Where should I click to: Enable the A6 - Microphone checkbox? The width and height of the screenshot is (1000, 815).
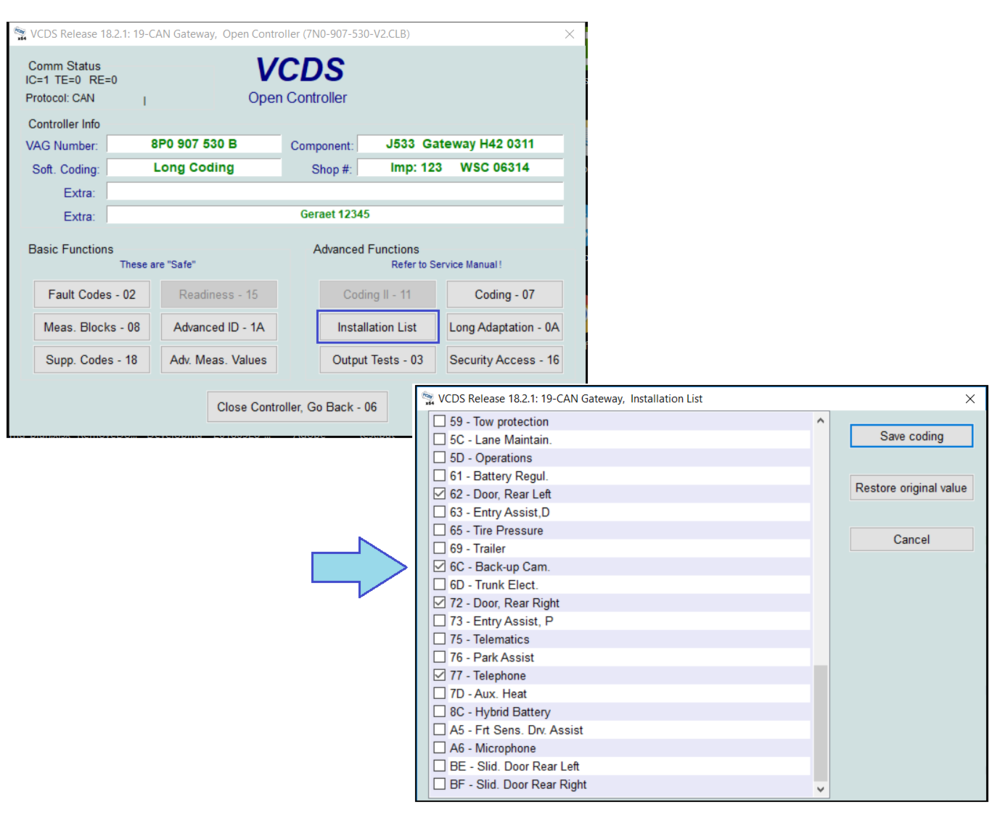(439, 748)
